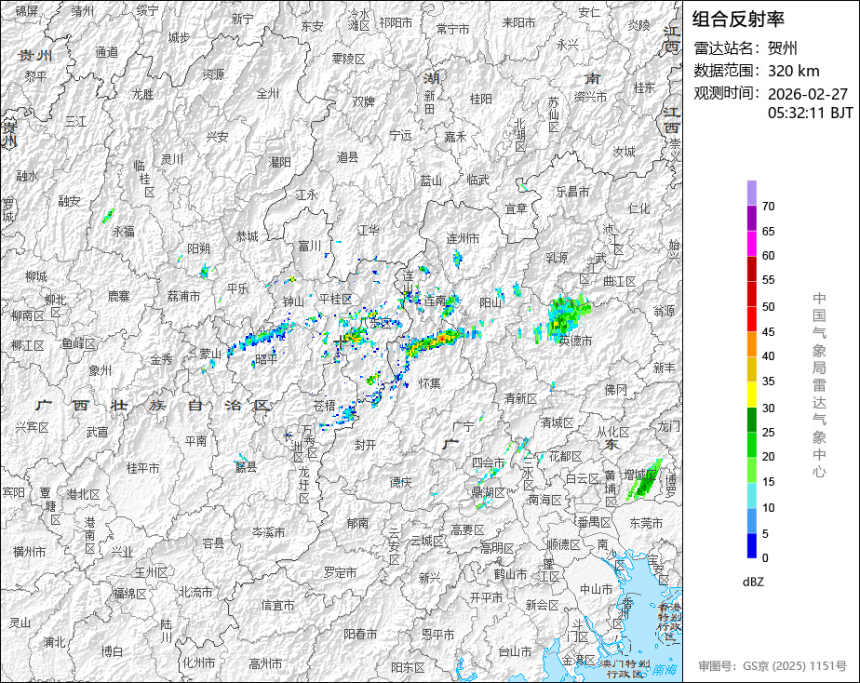Click the 蒙山 map label

pos(210,354)
